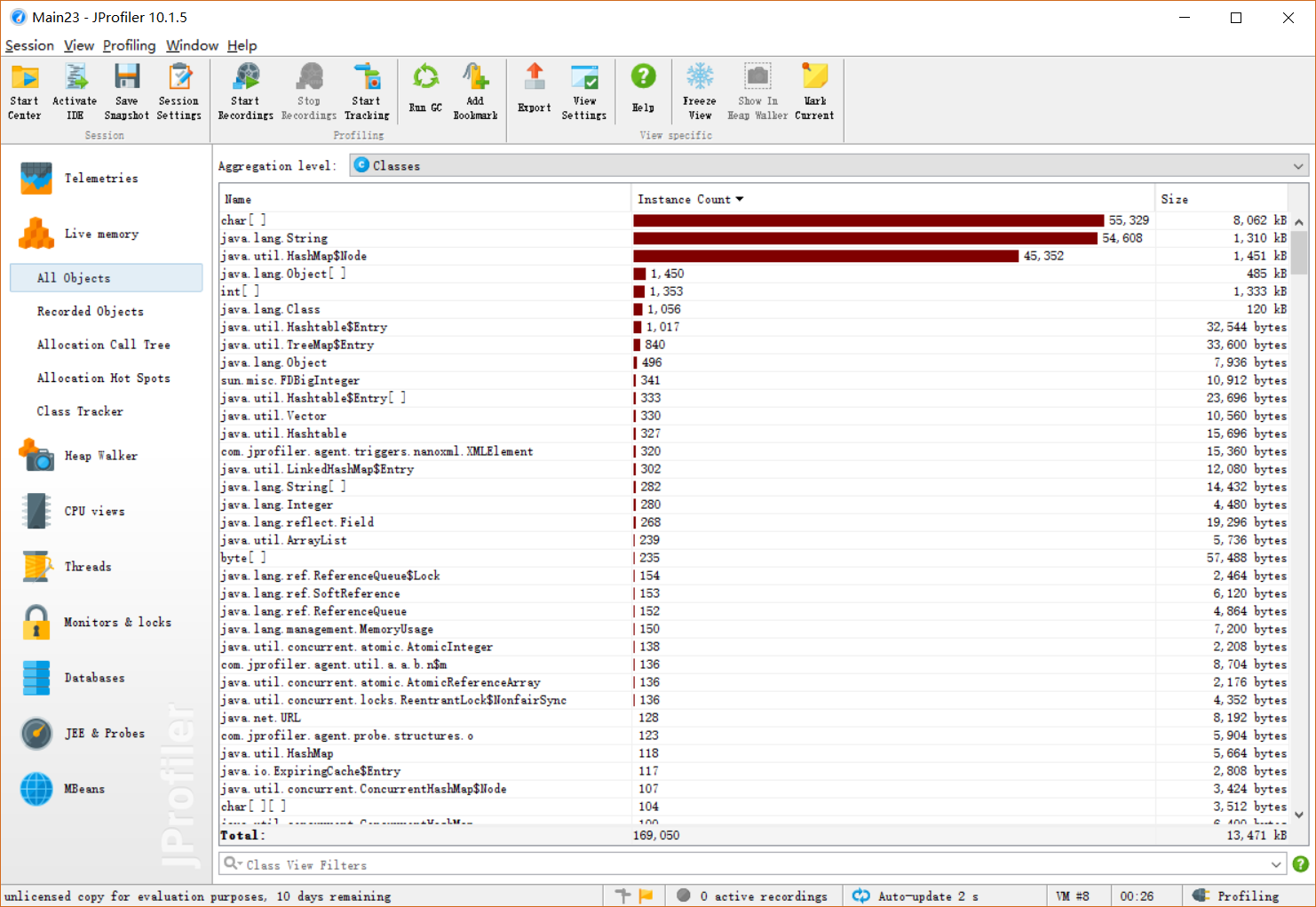
Task: Click the vertical scrollbar thumb
Action: (x=1298, y=253)
